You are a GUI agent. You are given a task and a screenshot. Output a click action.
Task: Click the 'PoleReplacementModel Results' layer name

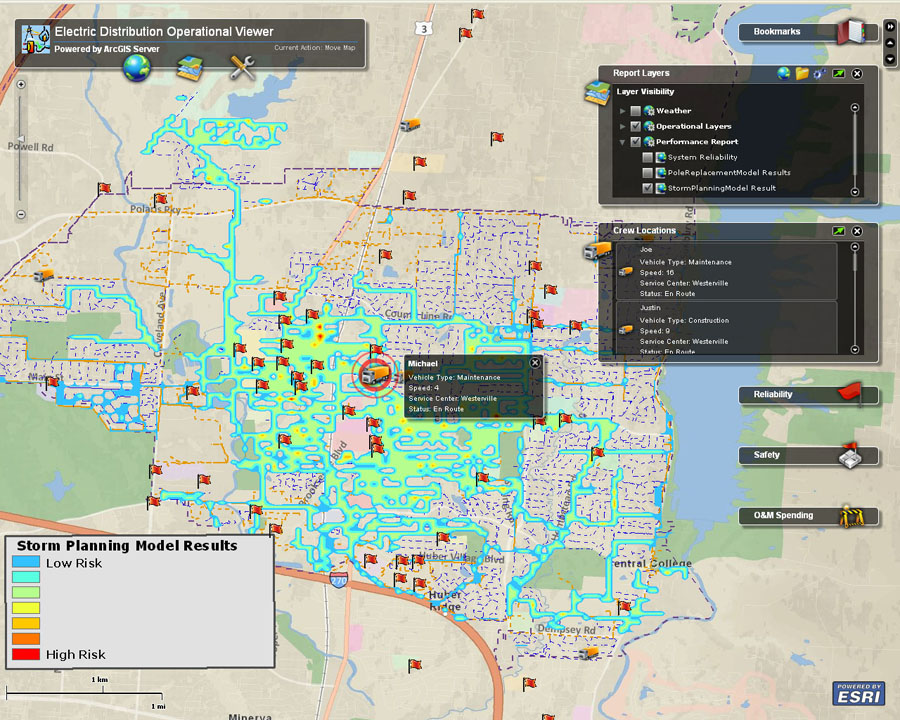pos(729,173)
